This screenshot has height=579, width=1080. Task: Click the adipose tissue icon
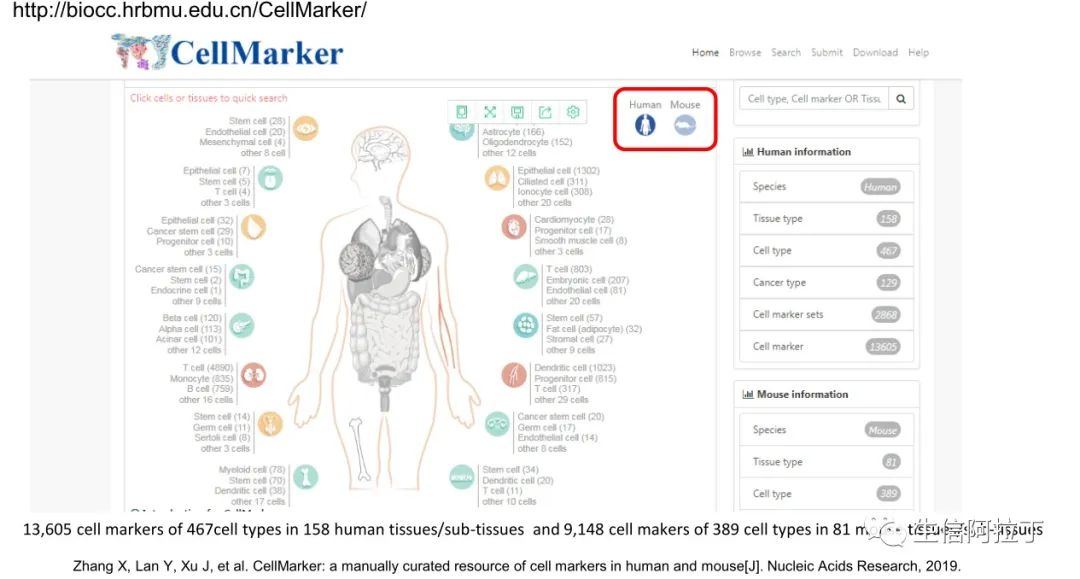coord(526,326)
